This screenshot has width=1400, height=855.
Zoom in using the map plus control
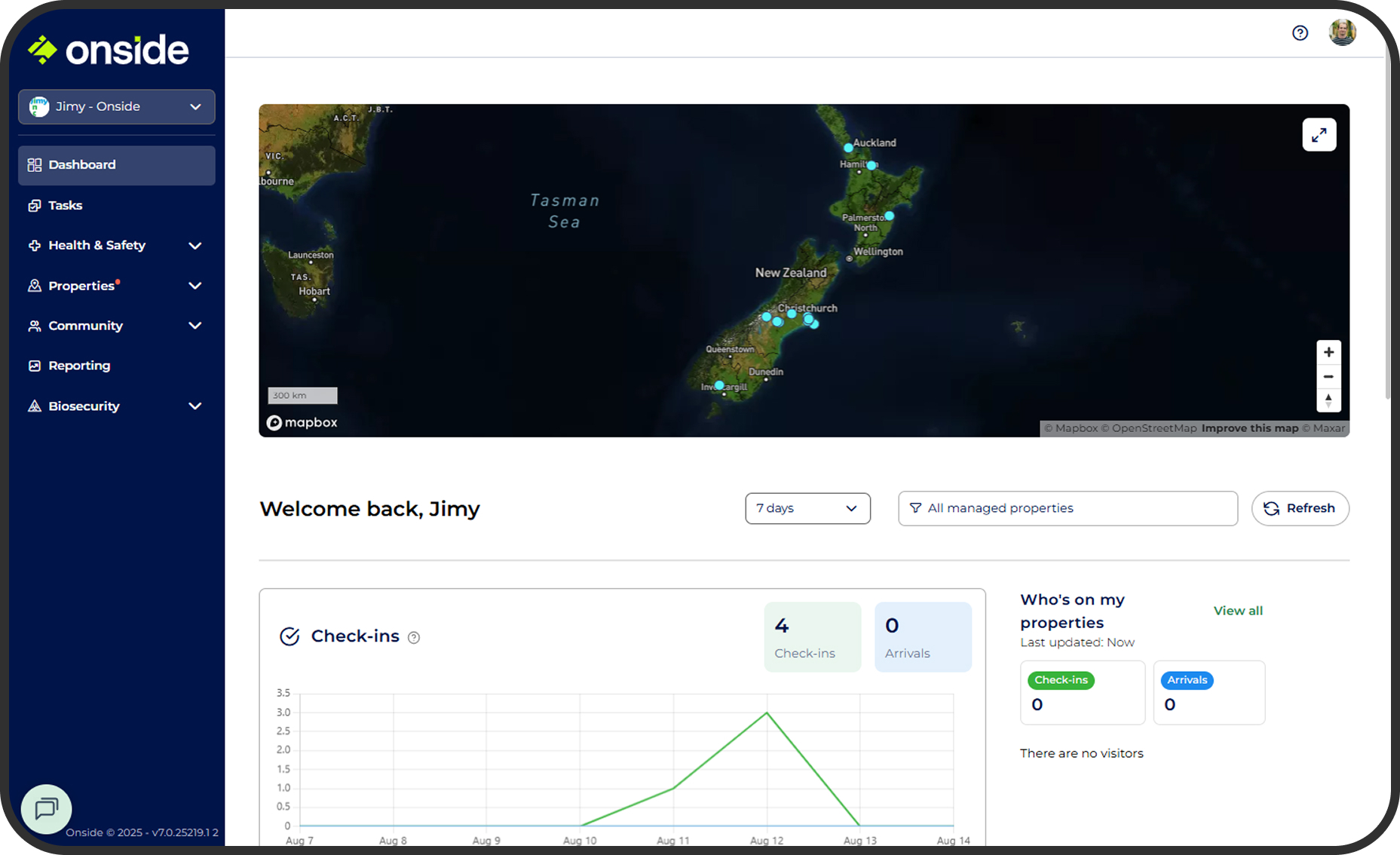(1328, 351)
